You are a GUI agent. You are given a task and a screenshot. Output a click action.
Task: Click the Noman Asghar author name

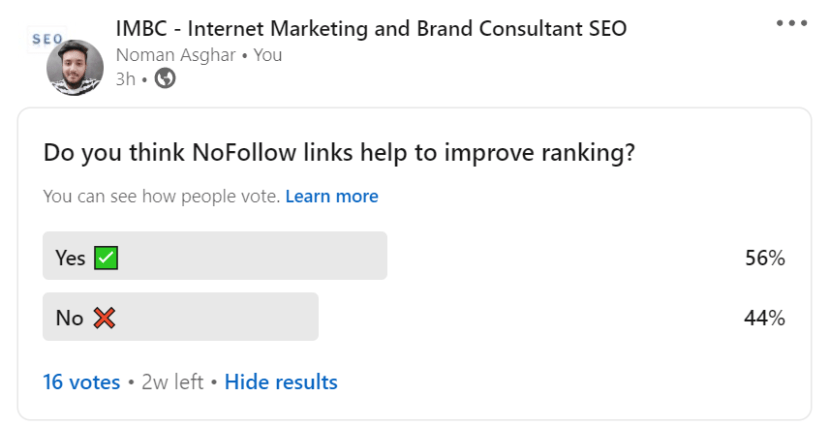tap(176, 55)
